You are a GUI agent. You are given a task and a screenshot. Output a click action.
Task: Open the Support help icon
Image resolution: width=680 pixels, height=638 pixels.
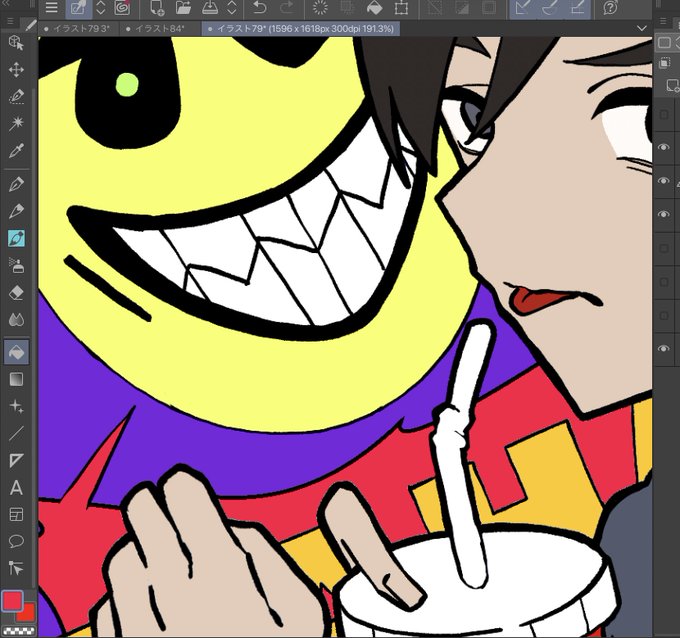tap(611, 8)
